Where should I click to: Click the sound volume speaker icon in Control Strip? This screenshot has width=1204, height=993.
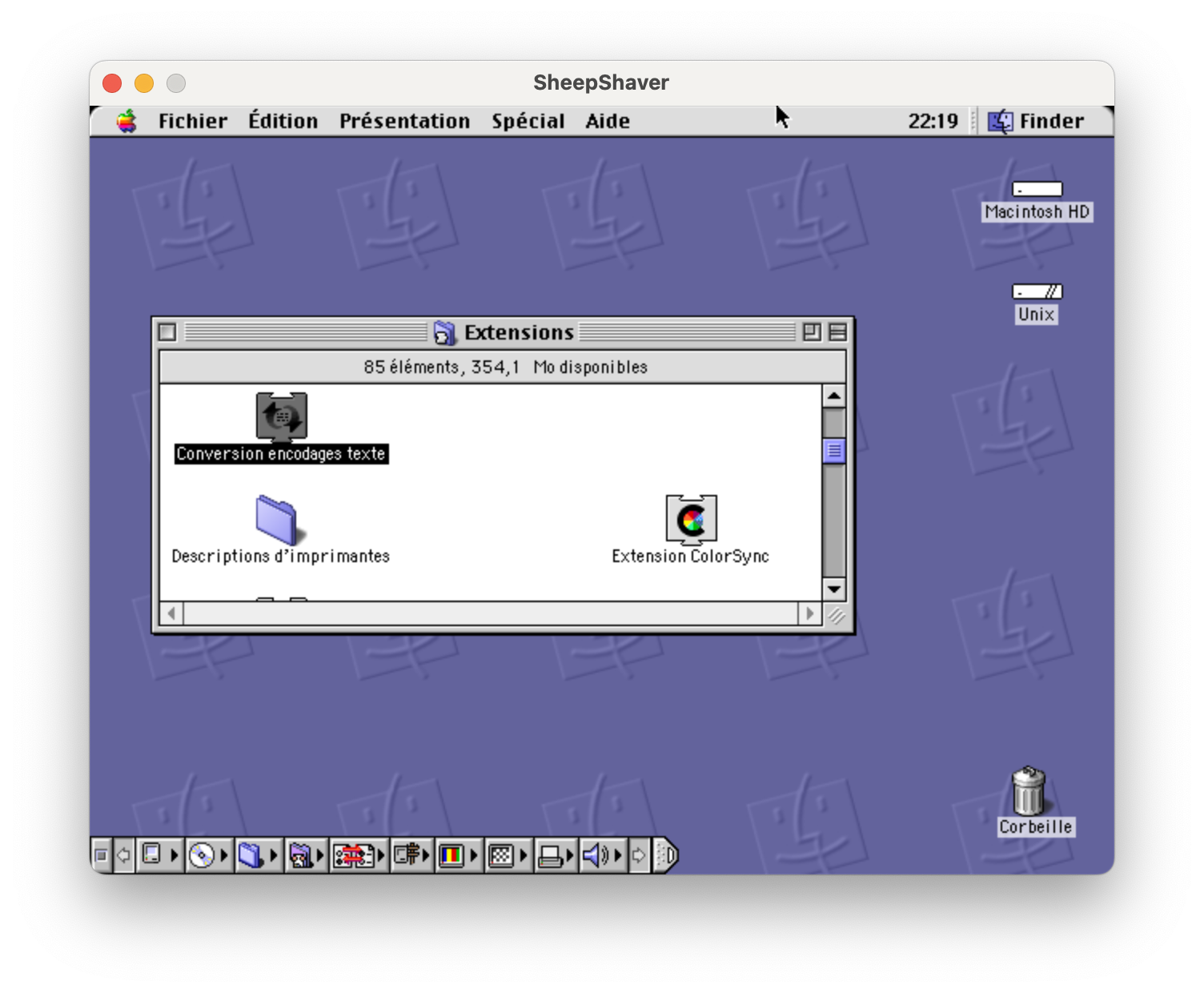coord(595,855)
